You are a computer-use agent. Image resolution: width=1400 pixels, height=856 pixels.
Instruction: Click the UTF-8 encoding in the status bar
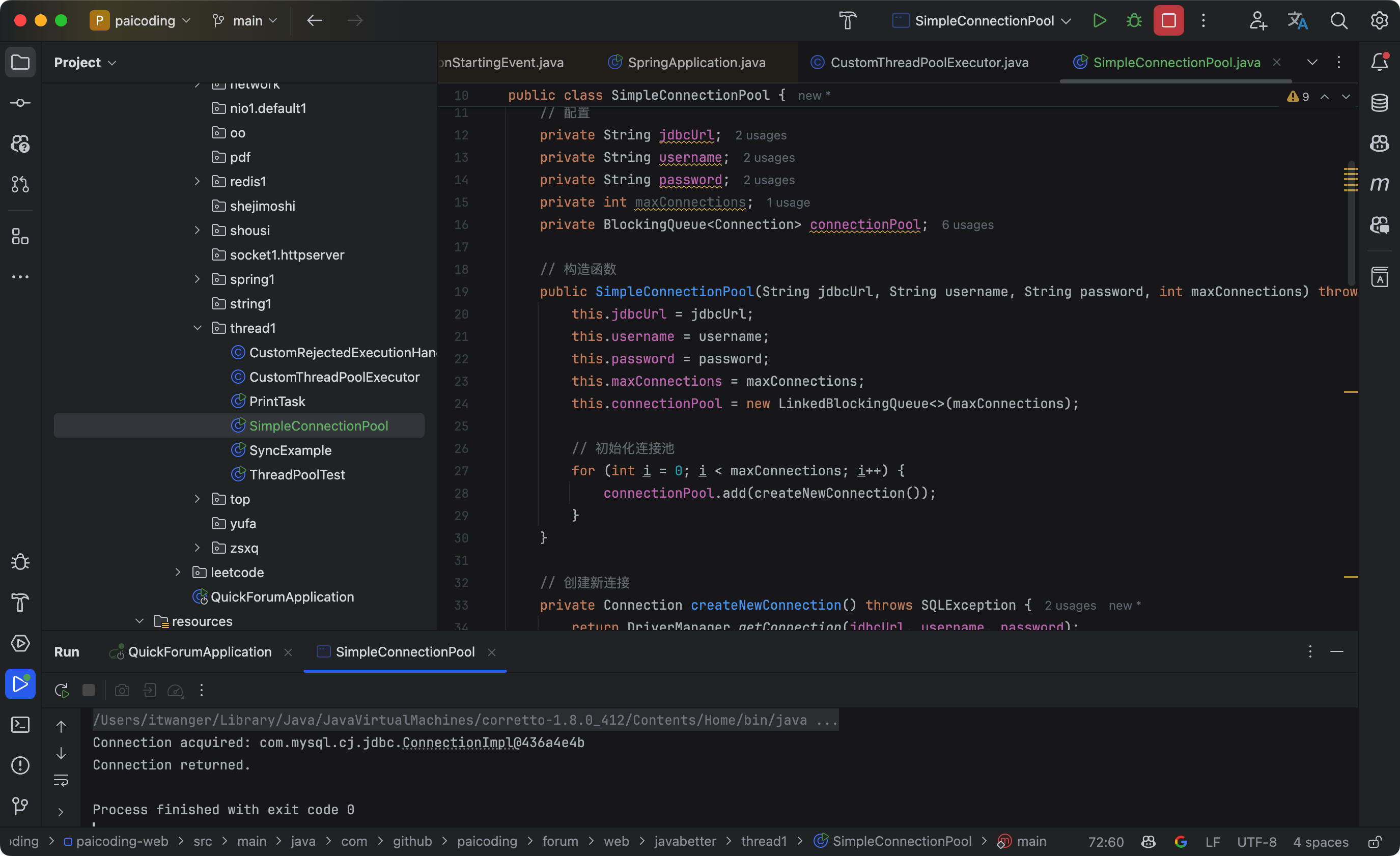[1256, 841]
